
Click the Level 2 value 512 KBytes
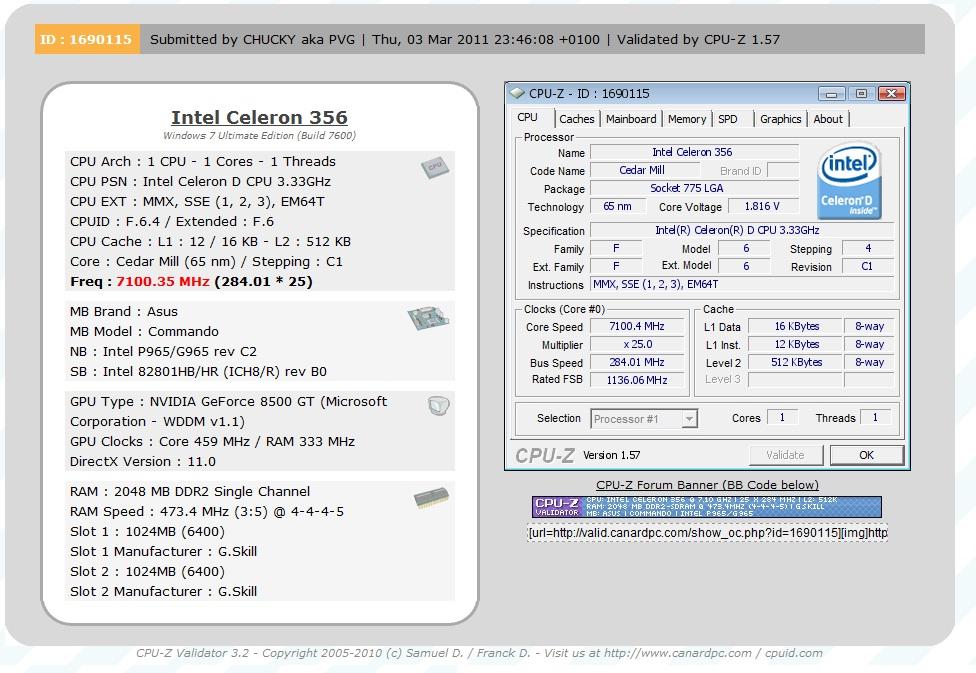(795, 362)
